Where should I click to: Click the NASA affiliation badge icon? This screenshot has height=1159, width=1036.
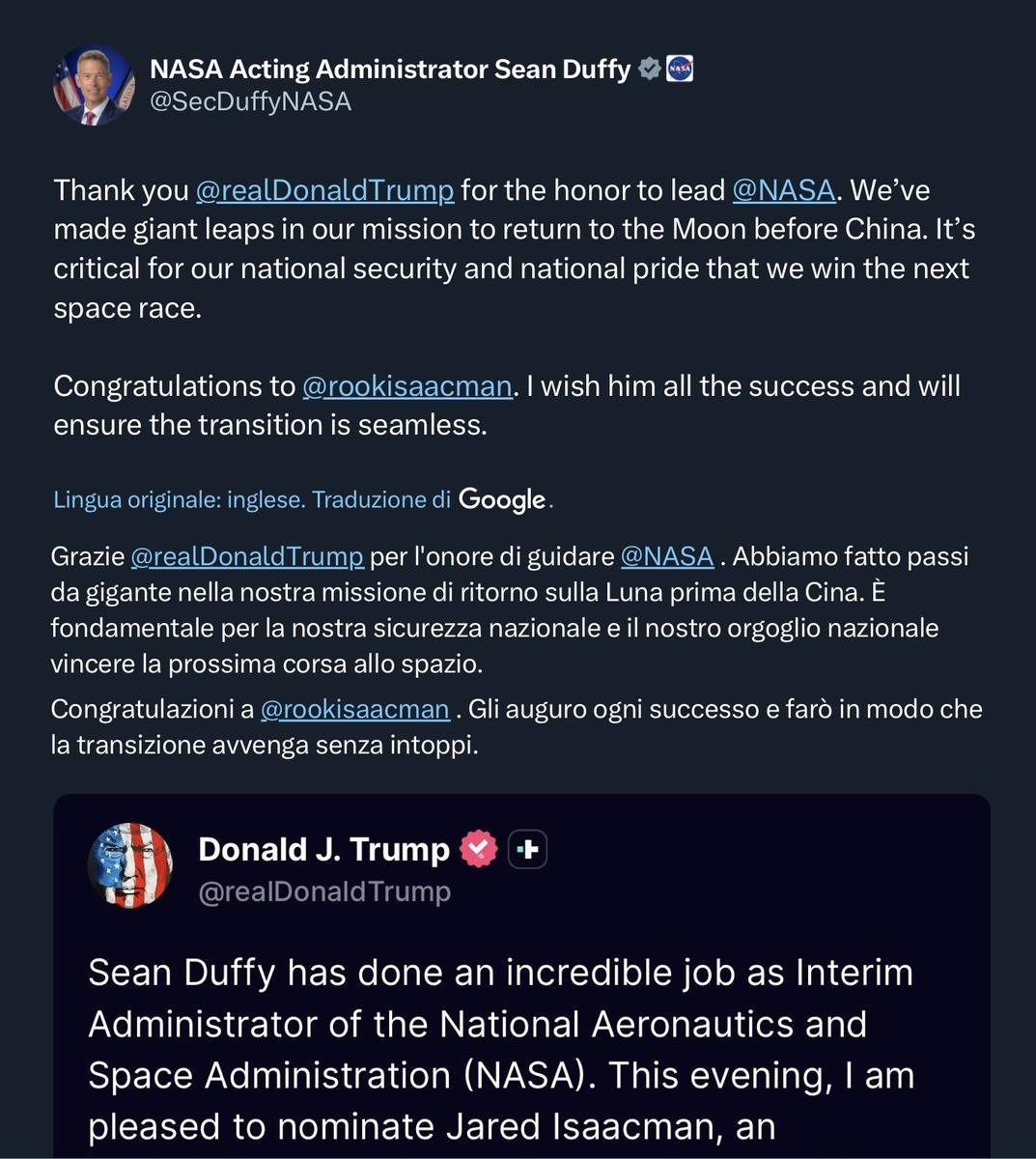pos(680,70)
